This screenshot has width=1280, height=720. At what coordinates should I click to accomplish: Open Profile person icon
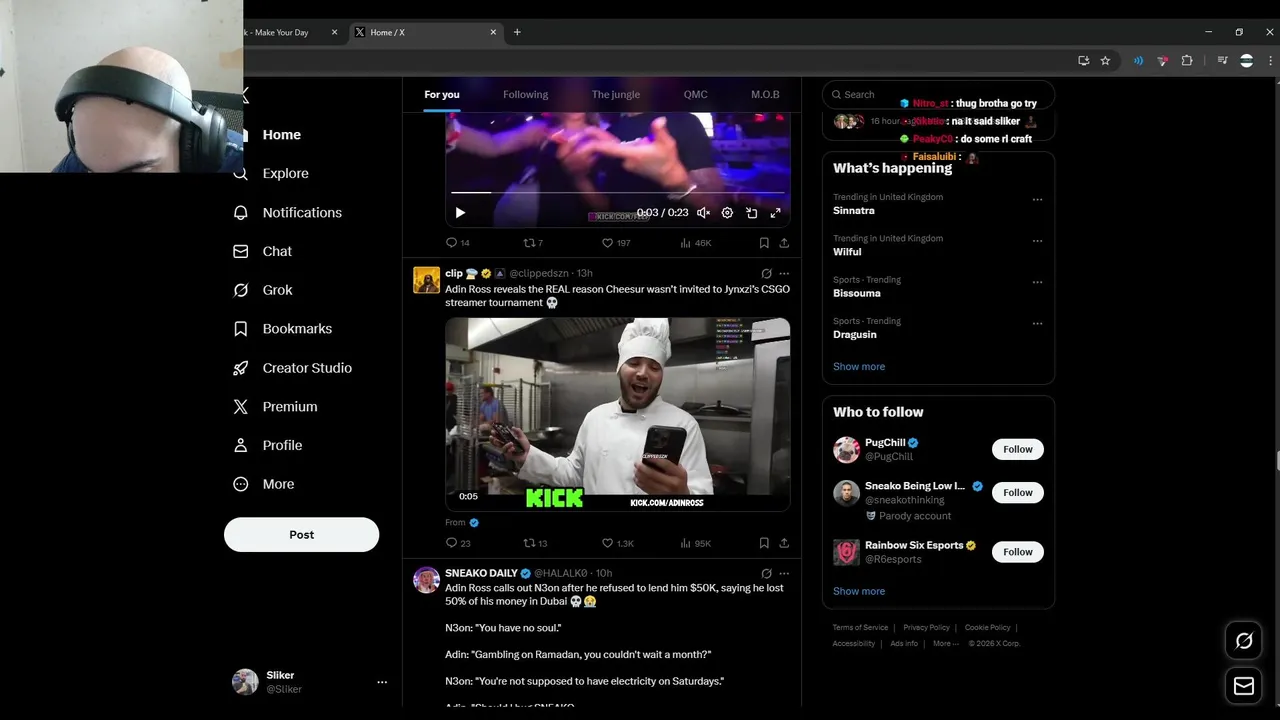click(x=240, y=445)
